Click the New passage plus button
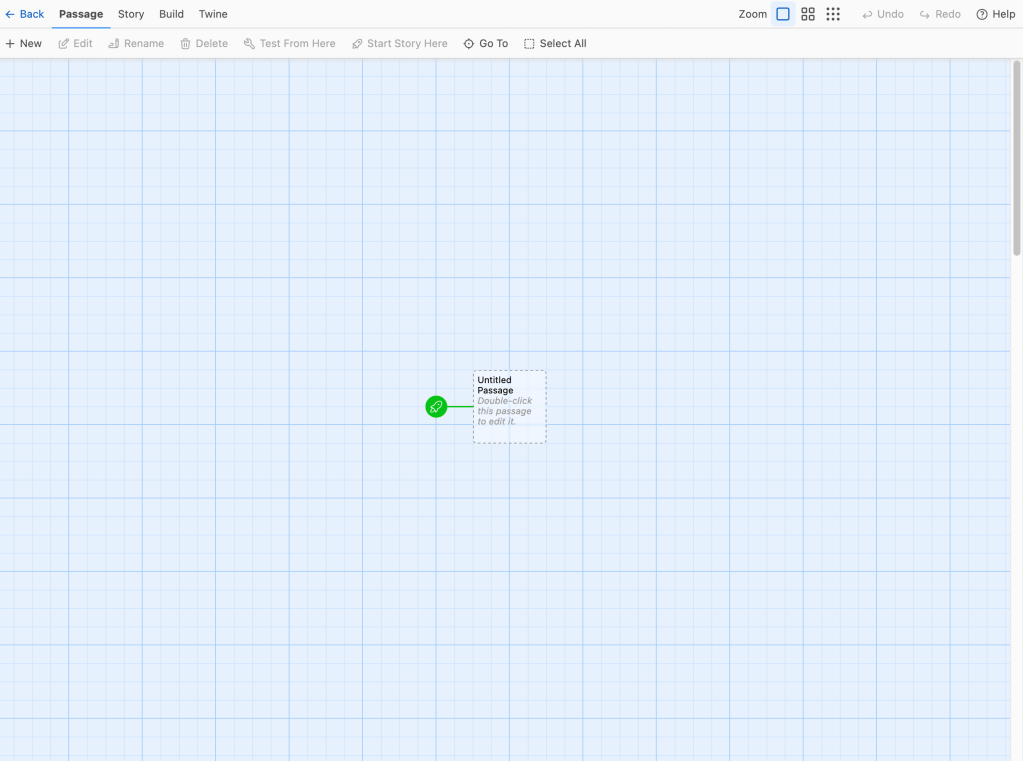Viewport: 1023px width, 761px height. click(24, 44)
